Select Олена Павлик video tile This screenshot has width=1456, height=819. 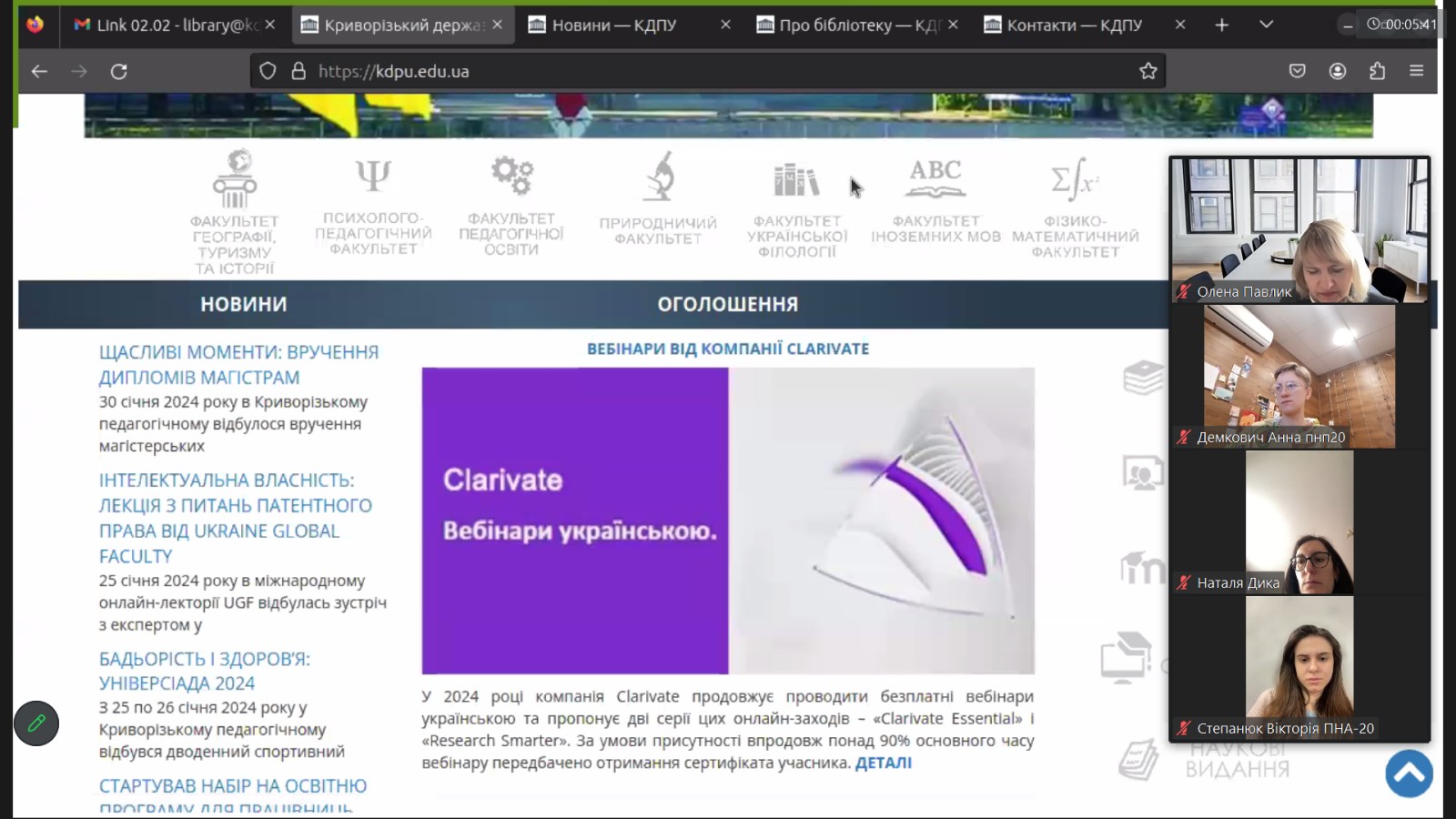[x=1299, y=230]
